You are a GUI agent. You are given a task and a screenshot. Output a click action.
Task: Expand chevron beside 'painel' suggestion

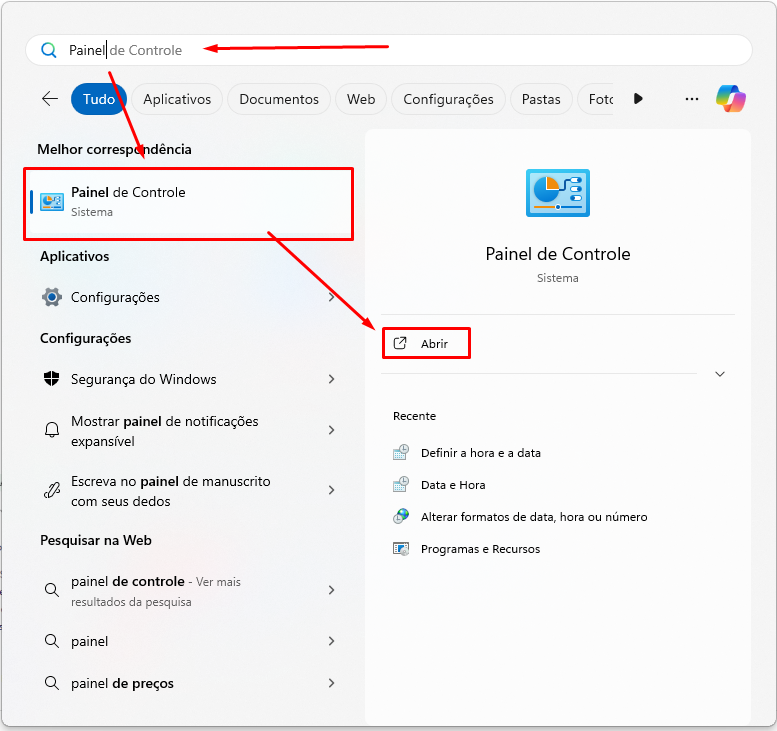(332, 641)
